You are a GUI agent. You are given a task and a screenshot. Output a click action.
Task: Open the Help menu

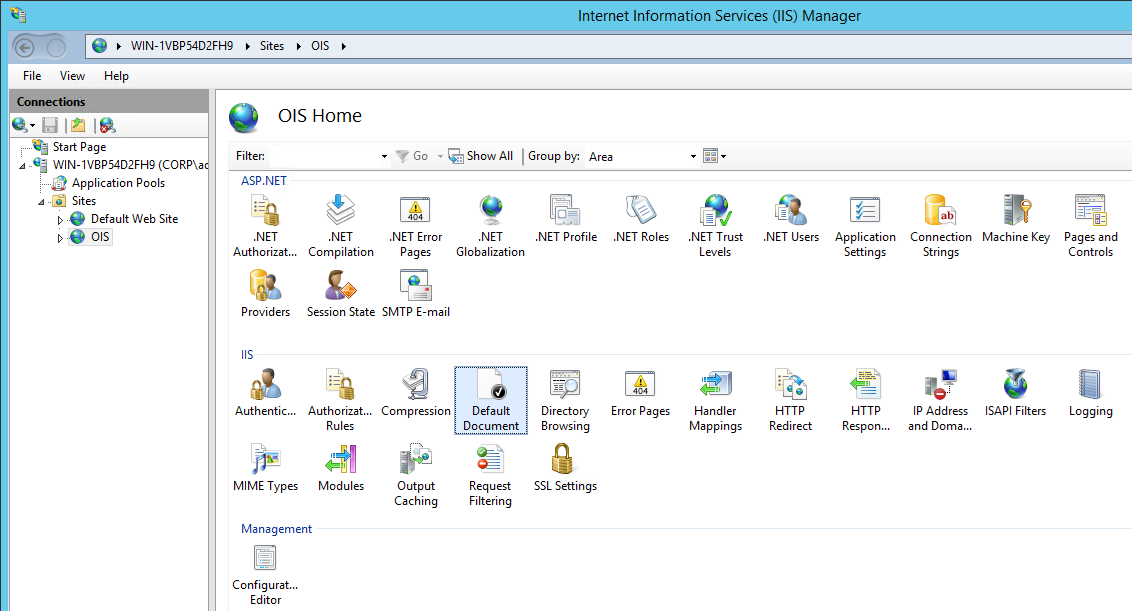pos(116,76)
